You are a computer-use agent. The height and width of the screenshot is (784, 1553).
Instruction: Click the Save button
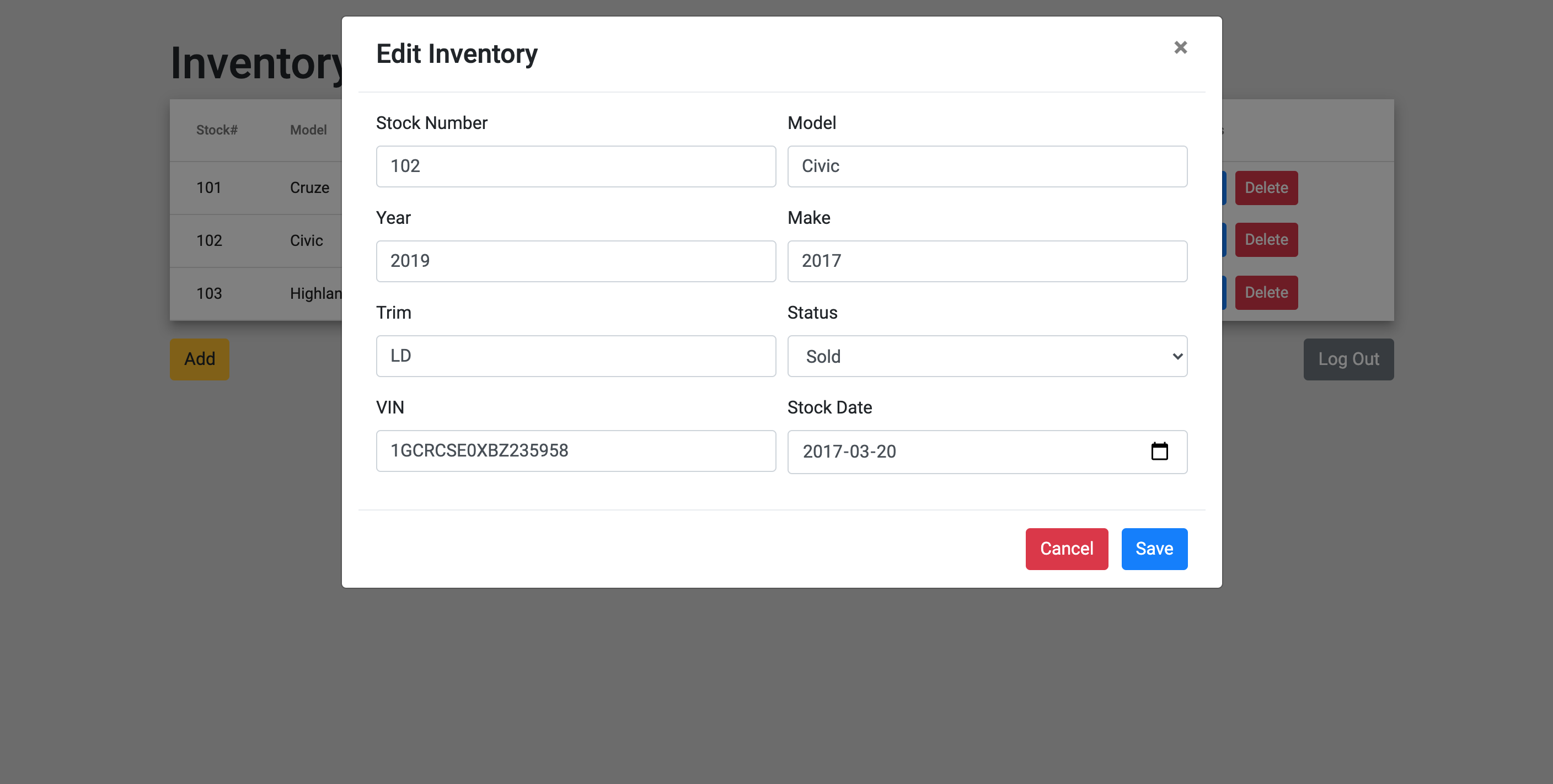tap(1154, 549)
